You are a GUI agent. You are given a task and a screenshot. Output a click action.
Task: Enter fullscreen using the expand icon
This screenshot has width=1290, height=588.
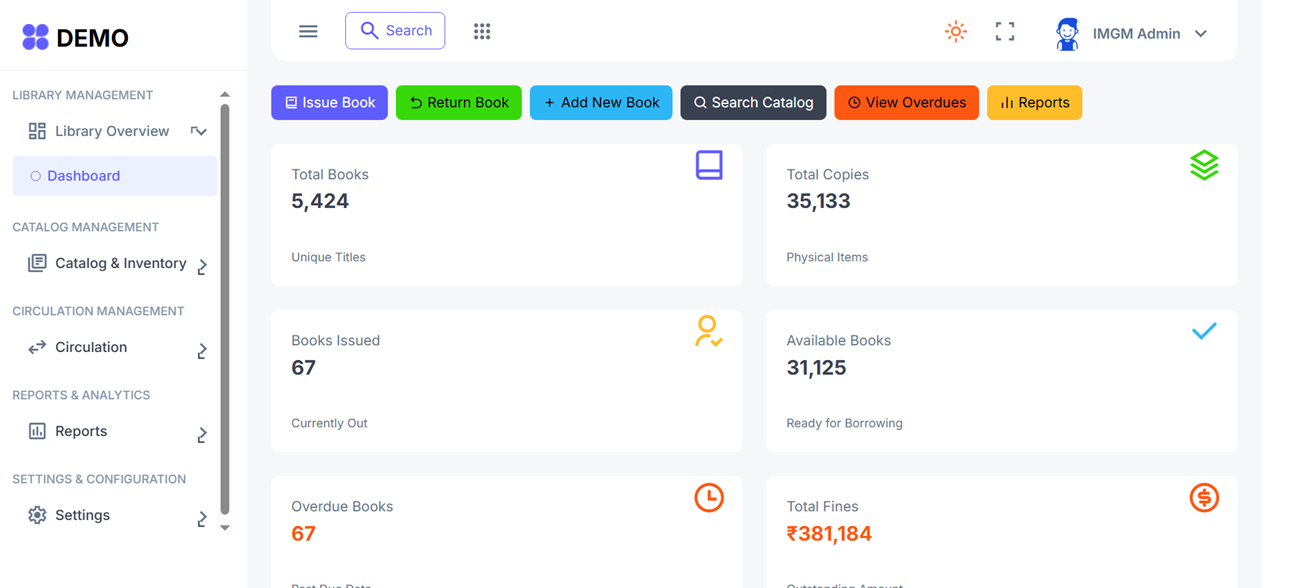point(1005,31)
